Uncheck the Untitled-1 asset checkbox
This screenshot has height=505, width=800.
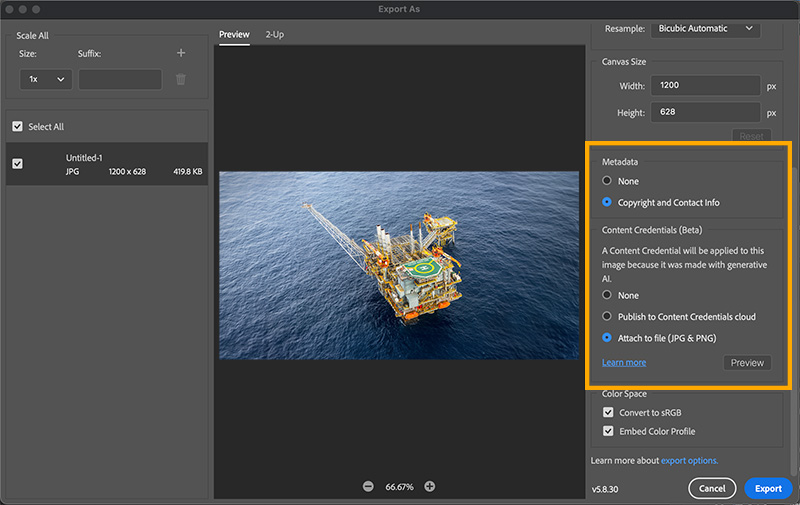point(17,164)
